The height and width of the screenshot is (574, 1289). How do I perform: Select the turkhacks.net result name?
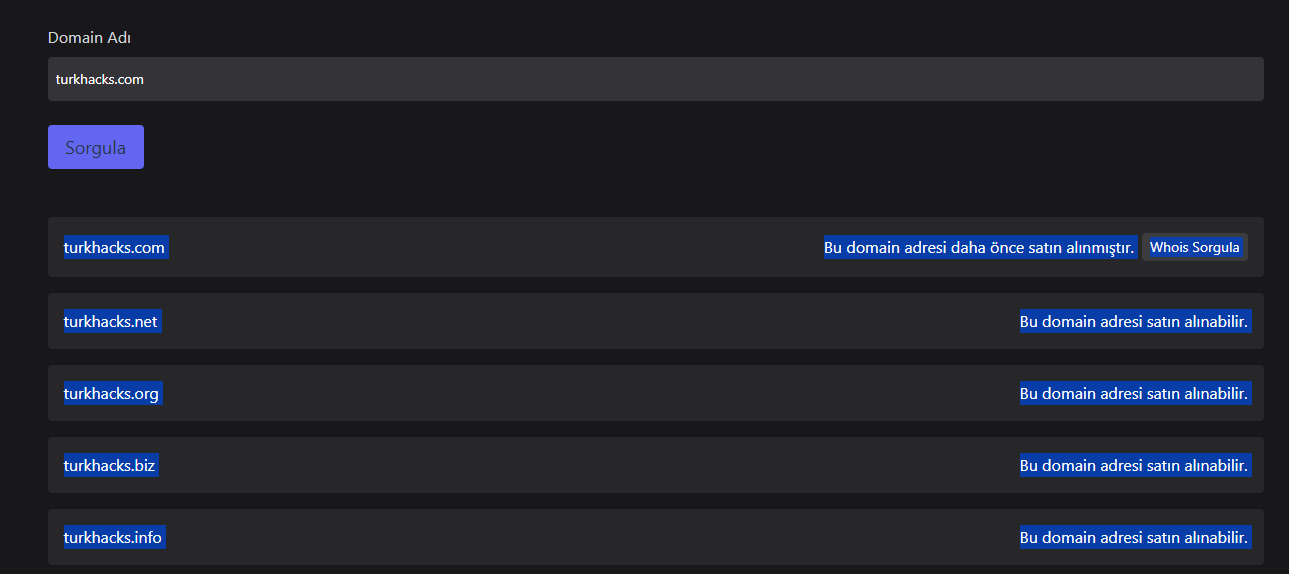point(111,321)
